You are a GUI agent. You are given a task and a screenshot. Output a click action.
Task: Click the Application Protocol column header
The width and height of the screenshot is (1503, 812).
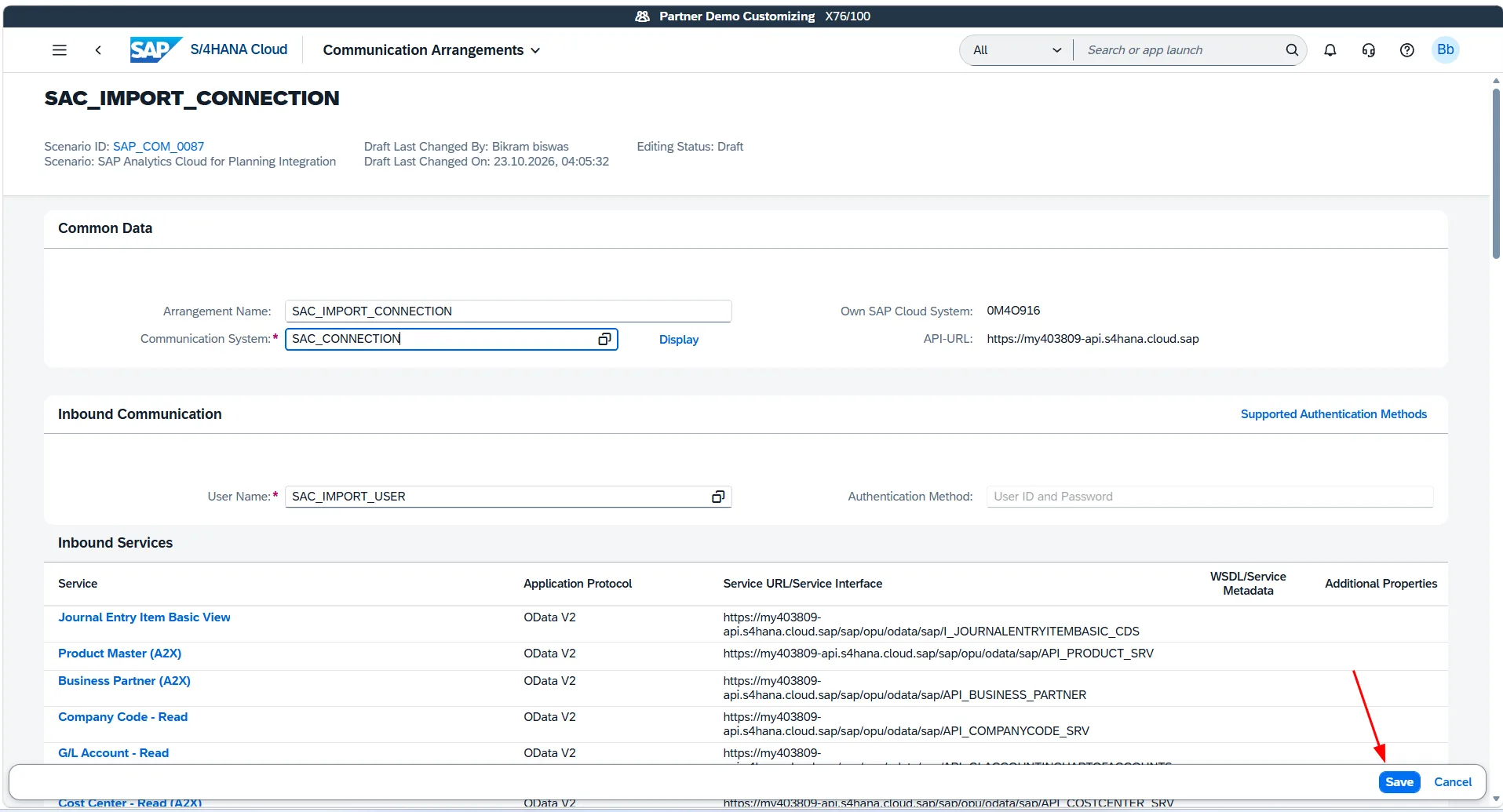(x=578, y=584)
